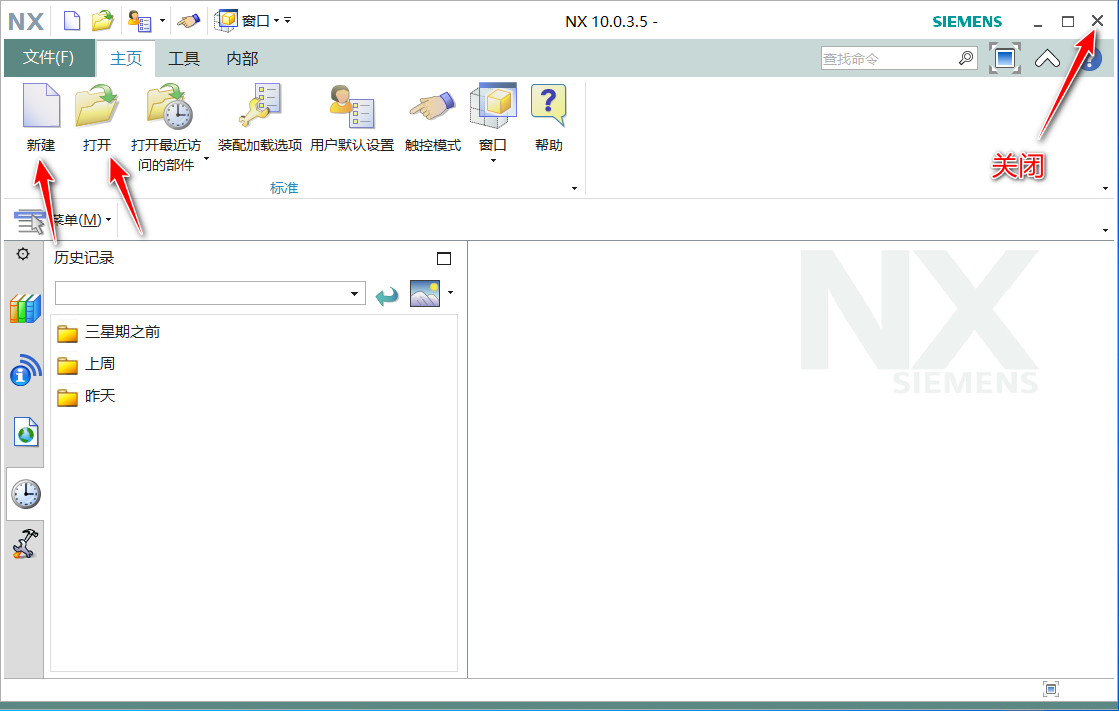
Task: Click 打开最近访问的部件 icon
Action: click(169, 106)
